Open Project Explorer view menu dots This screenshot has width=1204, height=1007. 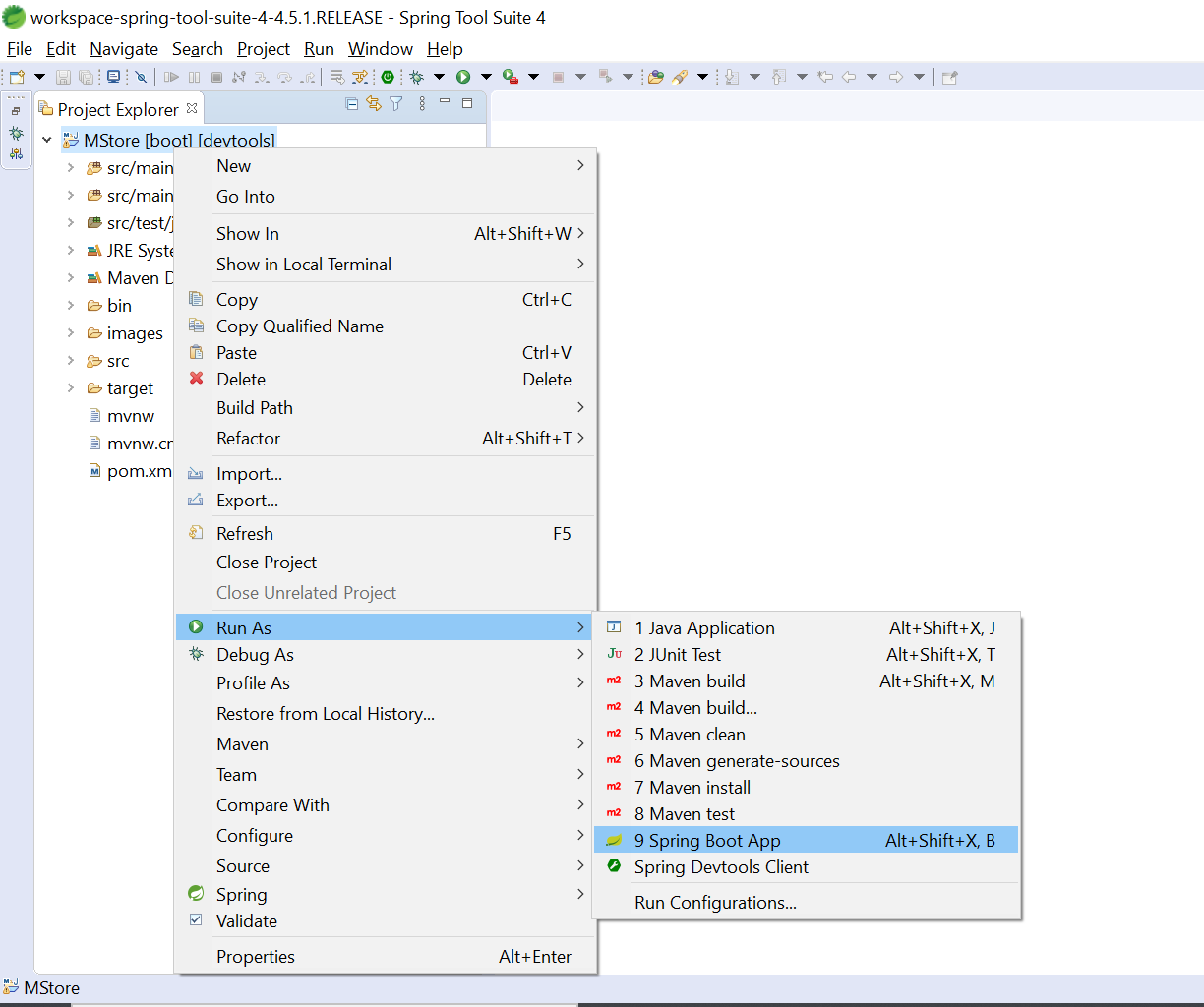(x=422, y=104)
